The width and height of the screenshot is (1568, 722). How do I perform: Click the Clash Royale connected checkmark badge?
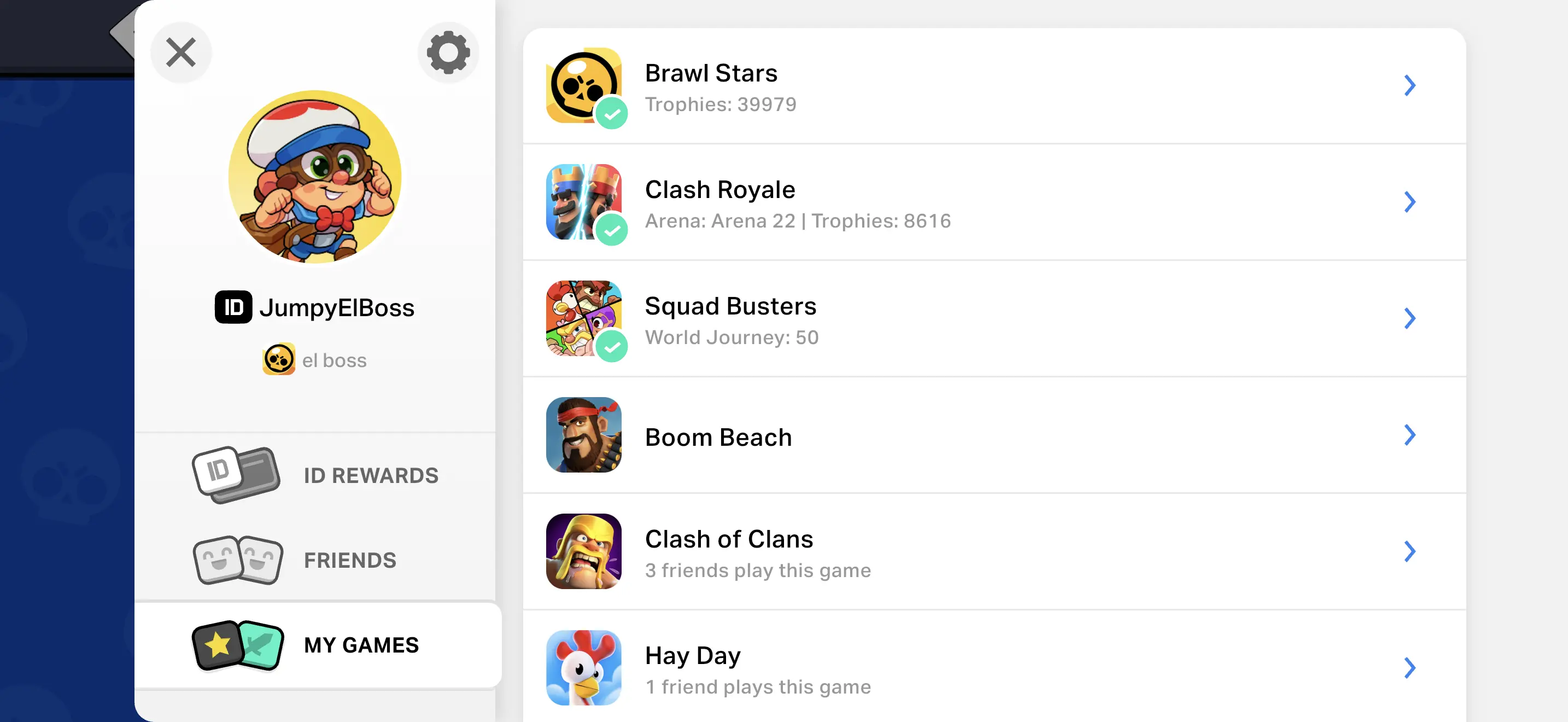(x=611, y=230)
